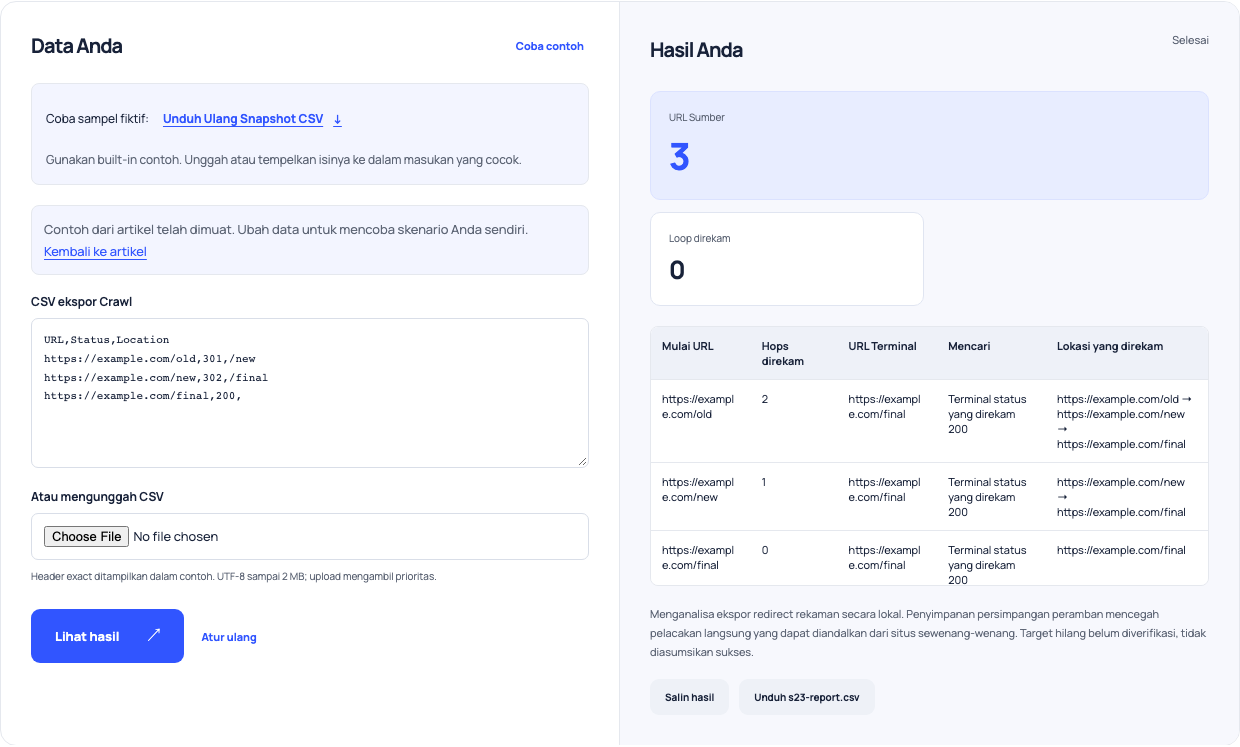This screenshot has height=747, width=1240.
Task: Click the Choose File button
Action: pyautogui.click(x=87, y=537)
